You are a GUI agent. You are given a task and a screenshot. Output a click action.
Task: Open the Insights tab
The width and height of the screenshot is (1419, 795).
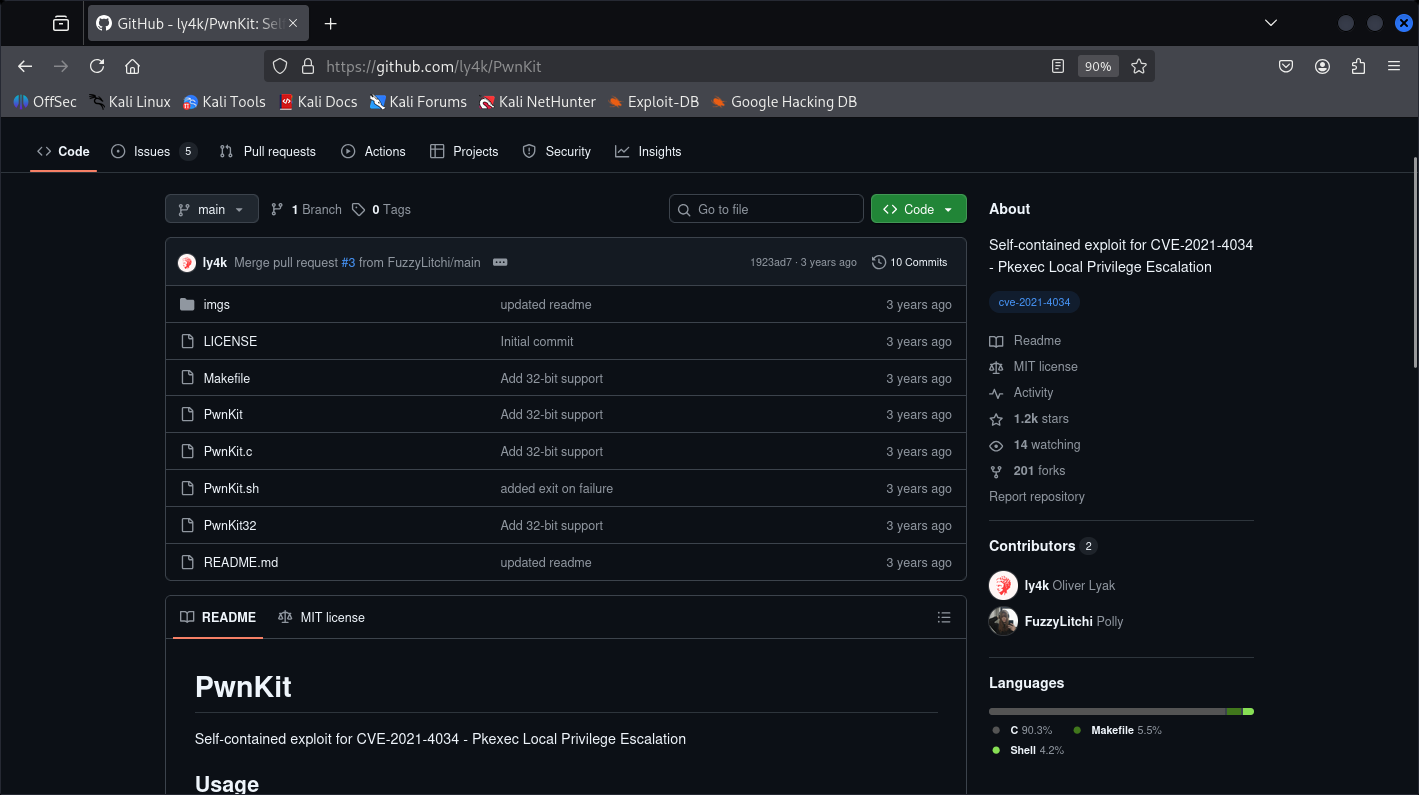tap(648, 151)
